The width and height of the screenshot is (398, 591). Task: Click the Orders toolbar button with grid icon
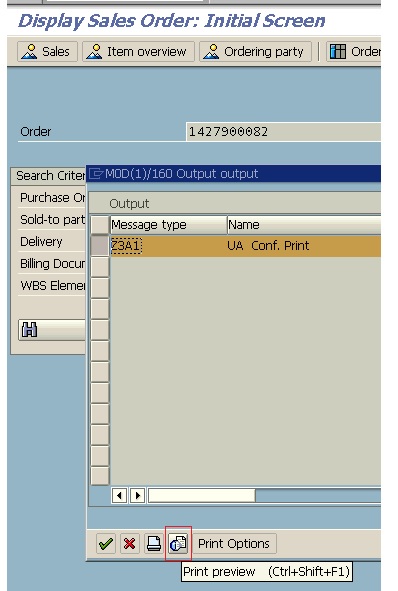coord(354,51)
